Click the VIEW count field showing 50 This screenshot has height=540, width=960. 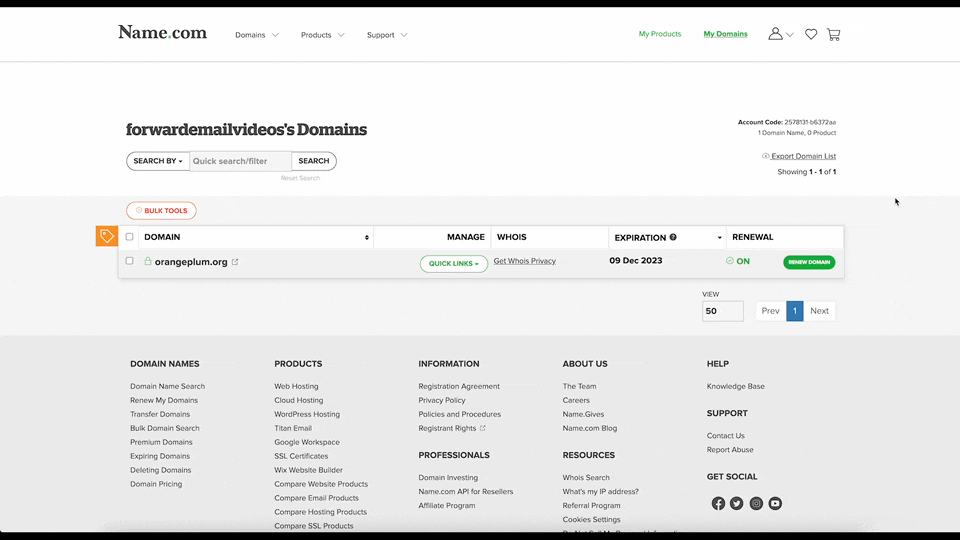[x=723, y=311]
